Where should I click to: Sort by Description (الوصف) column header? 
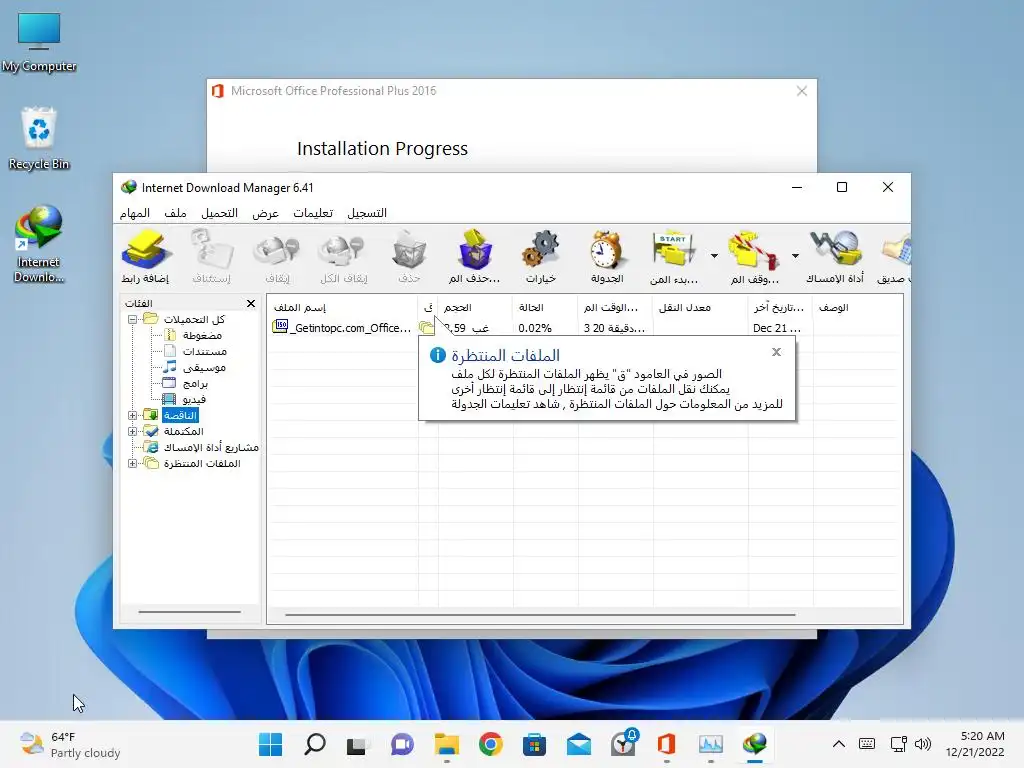pyautogui.click(x=857, y=308)
